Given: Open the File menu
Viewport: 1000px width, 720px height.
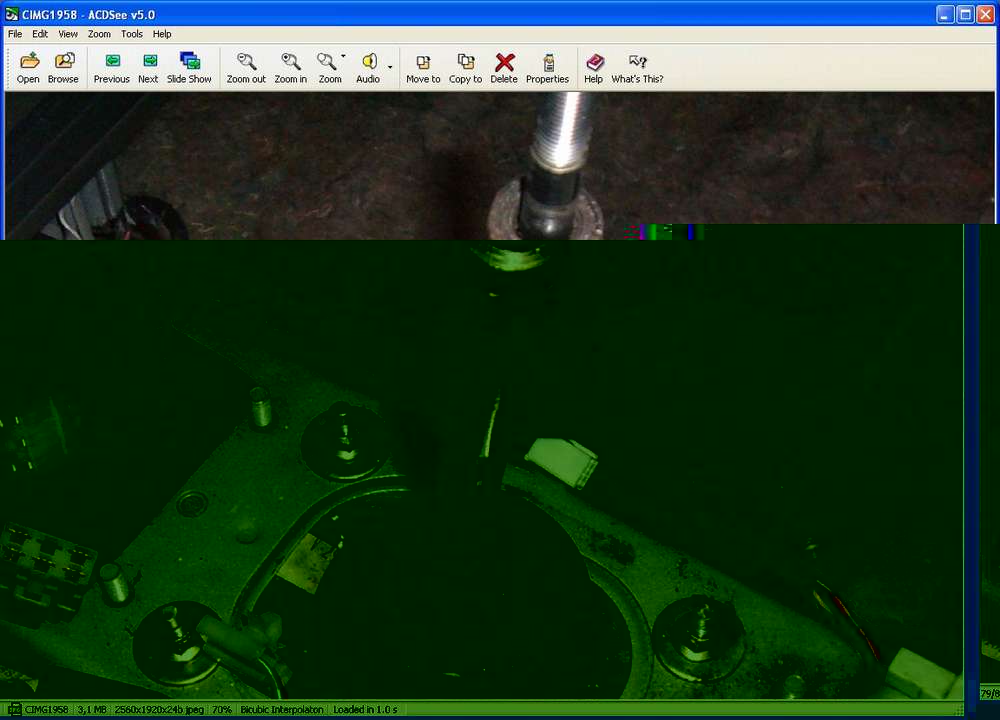Looking at the screenshot, I should (15, 34).
